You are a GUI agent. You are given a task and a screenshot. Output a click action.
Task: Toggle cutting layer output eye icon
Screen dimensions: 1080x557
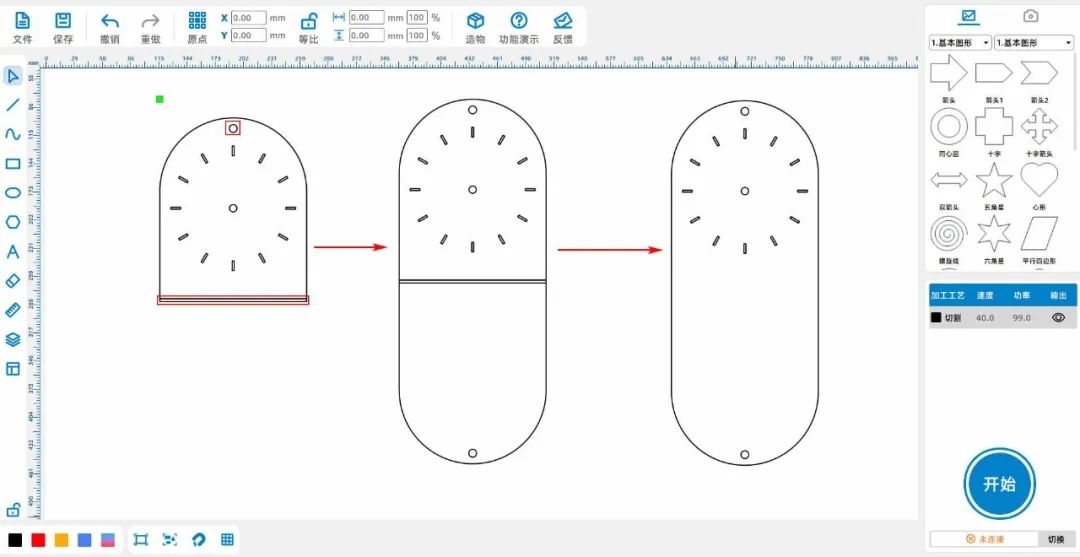[x=1058, y=317]
